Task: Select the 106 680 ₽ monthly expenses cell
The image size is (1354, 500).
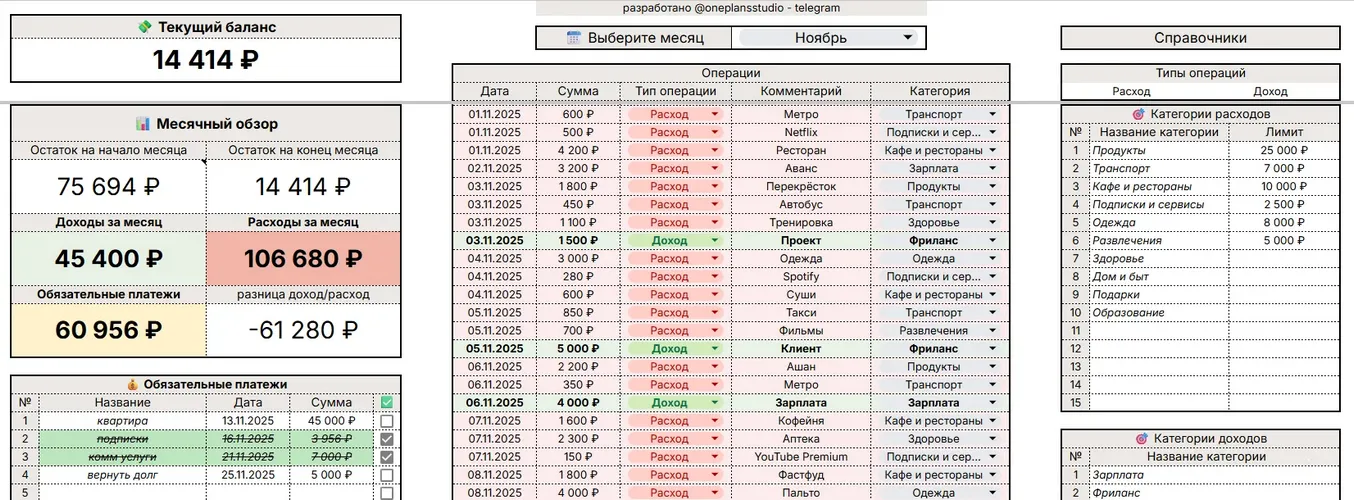Action: [303, 259]
